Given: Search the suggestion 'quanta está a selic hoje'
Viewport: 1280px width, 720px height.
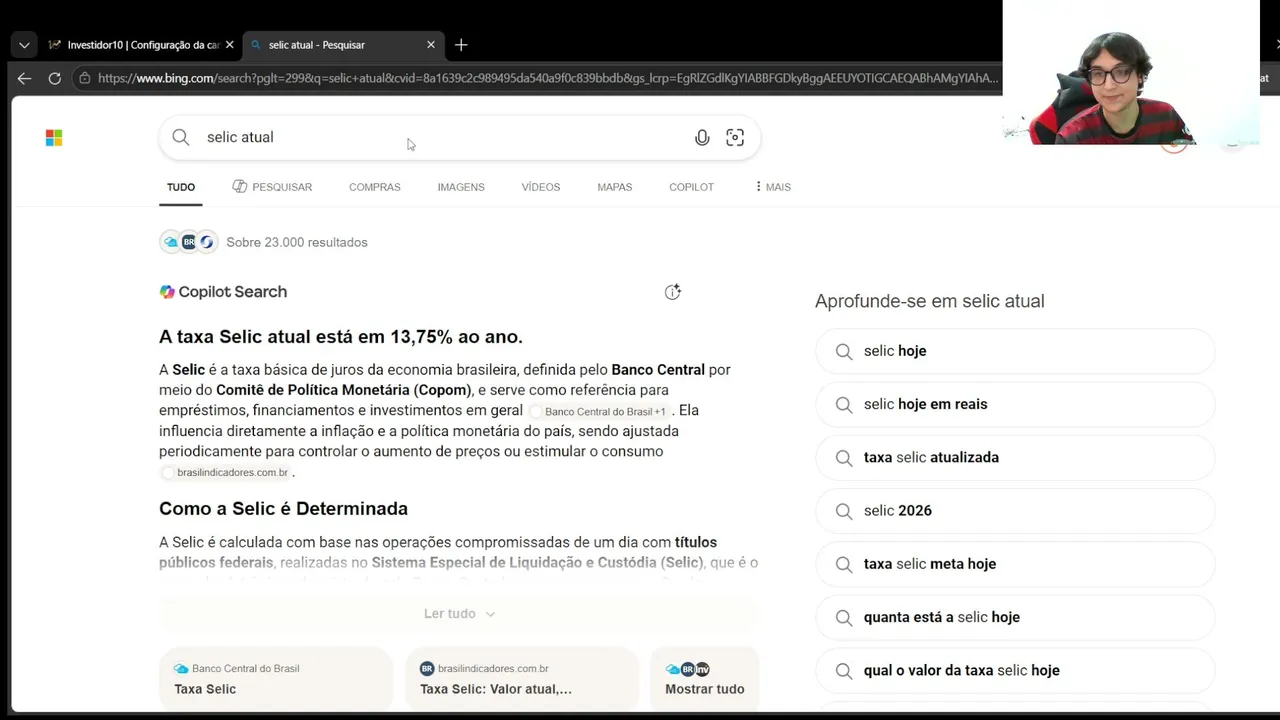Looking at the screenshot, I should pos(1015,617).
